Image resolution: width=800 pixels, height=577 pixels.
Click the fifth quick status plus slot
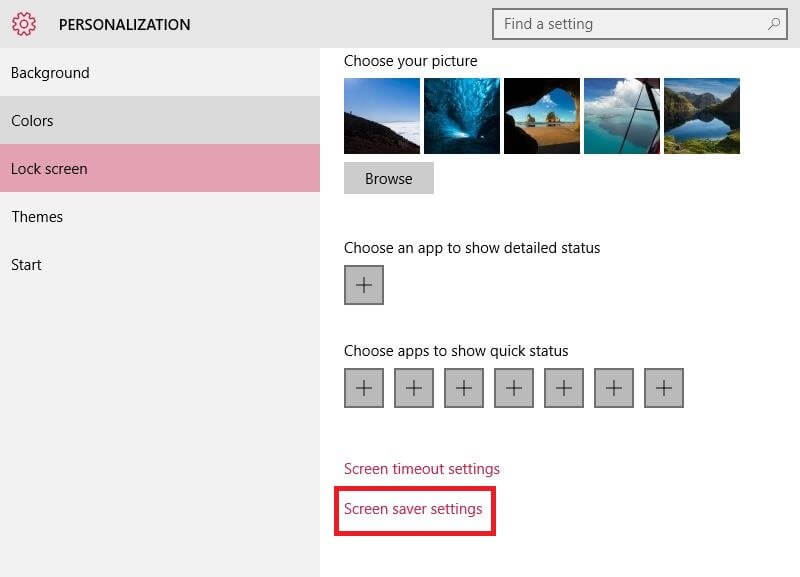[x=564, y=388]
